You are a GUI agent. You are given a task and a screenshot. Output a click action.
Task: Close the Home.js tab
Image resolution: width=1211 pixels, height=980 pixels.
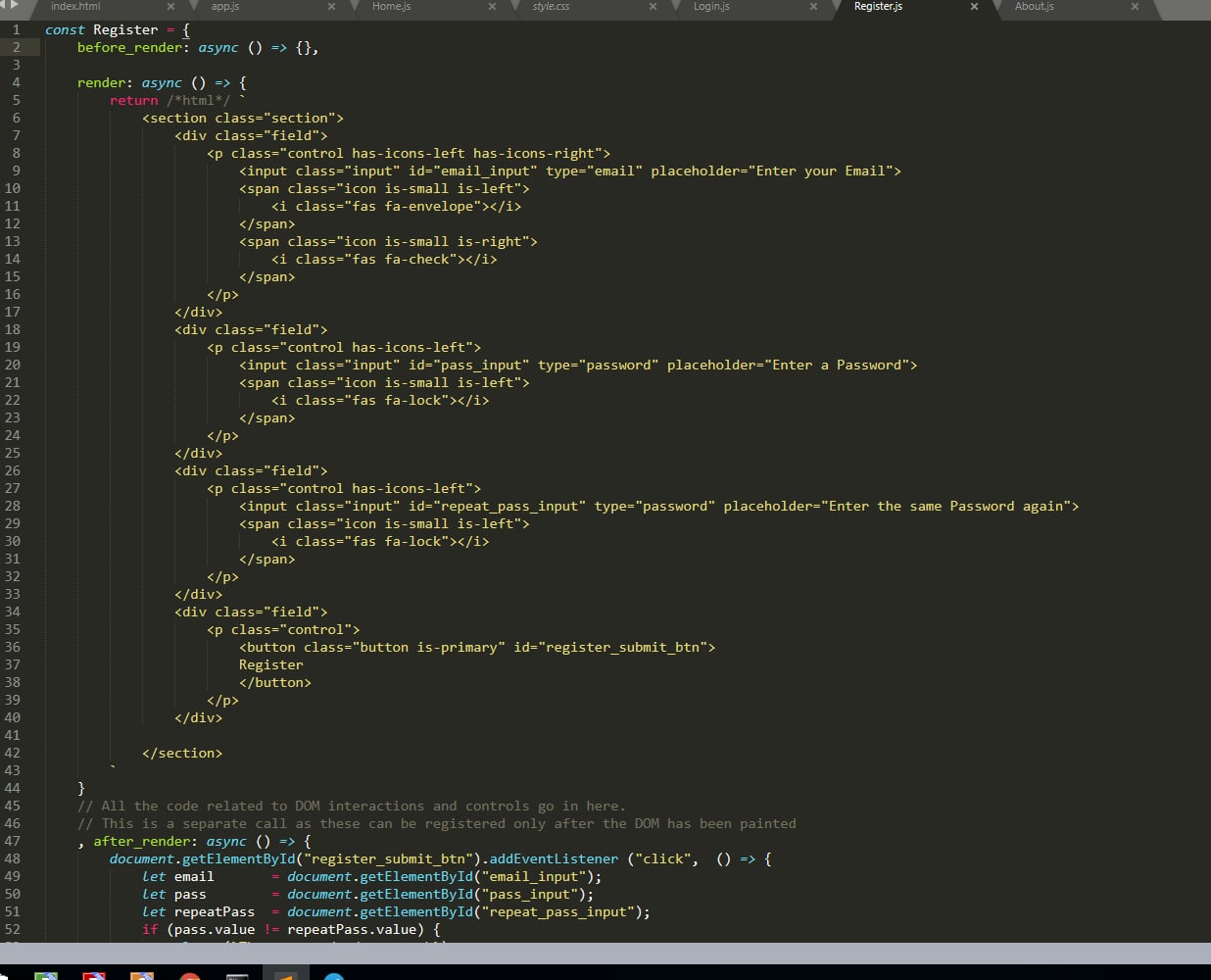(492, 7)
